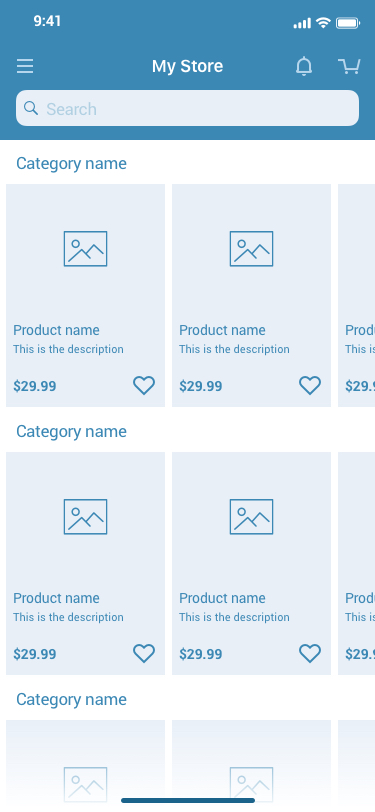Screen dimensions: 375x812
Task: Tap $29.99 price of first product
Action: 35,386
